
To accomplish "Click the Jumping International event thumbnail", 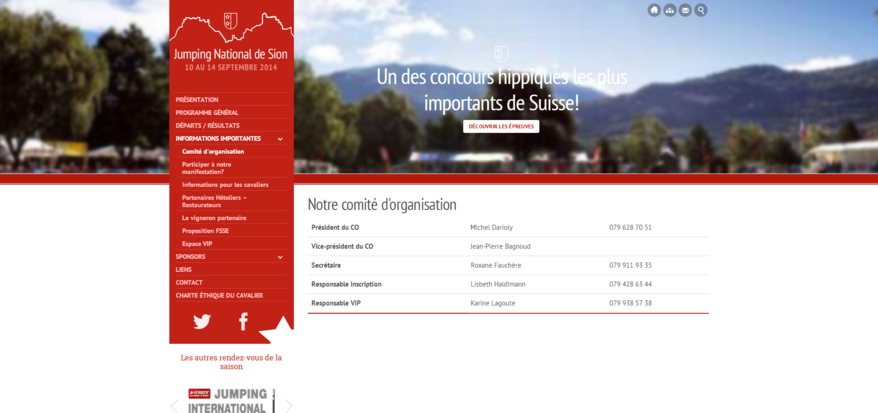I will (231, 400).
